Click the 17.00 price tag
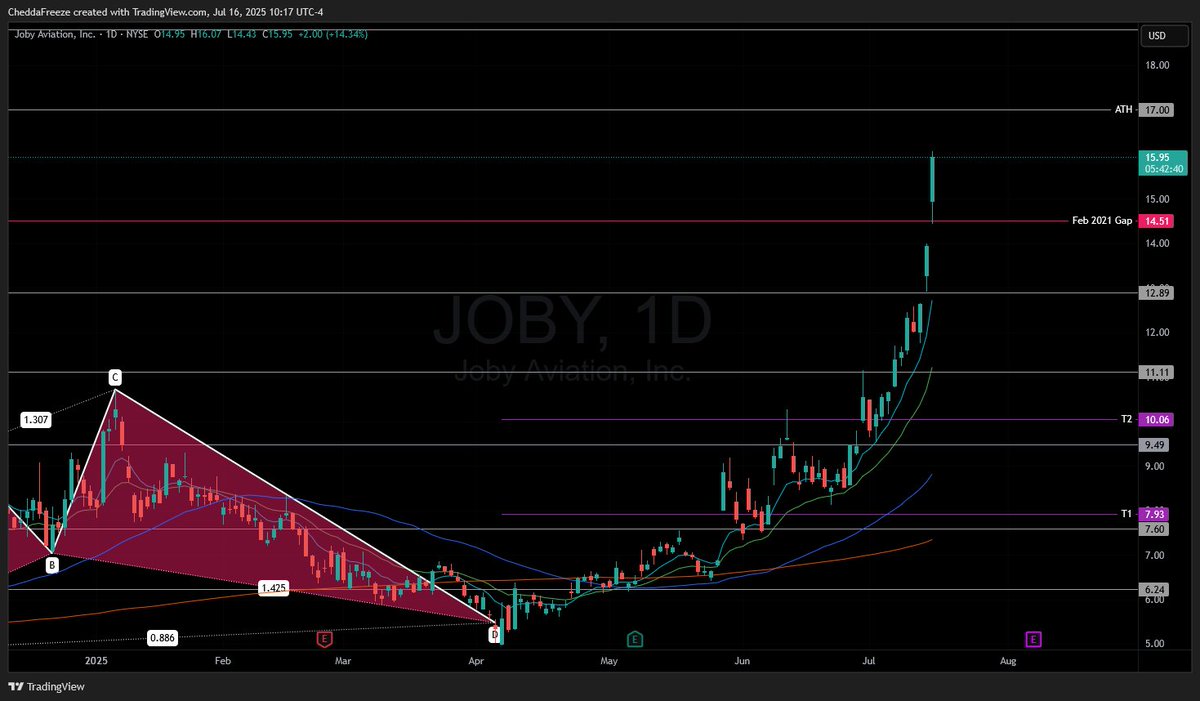Screen dimensions: 1200x701 1157,110
